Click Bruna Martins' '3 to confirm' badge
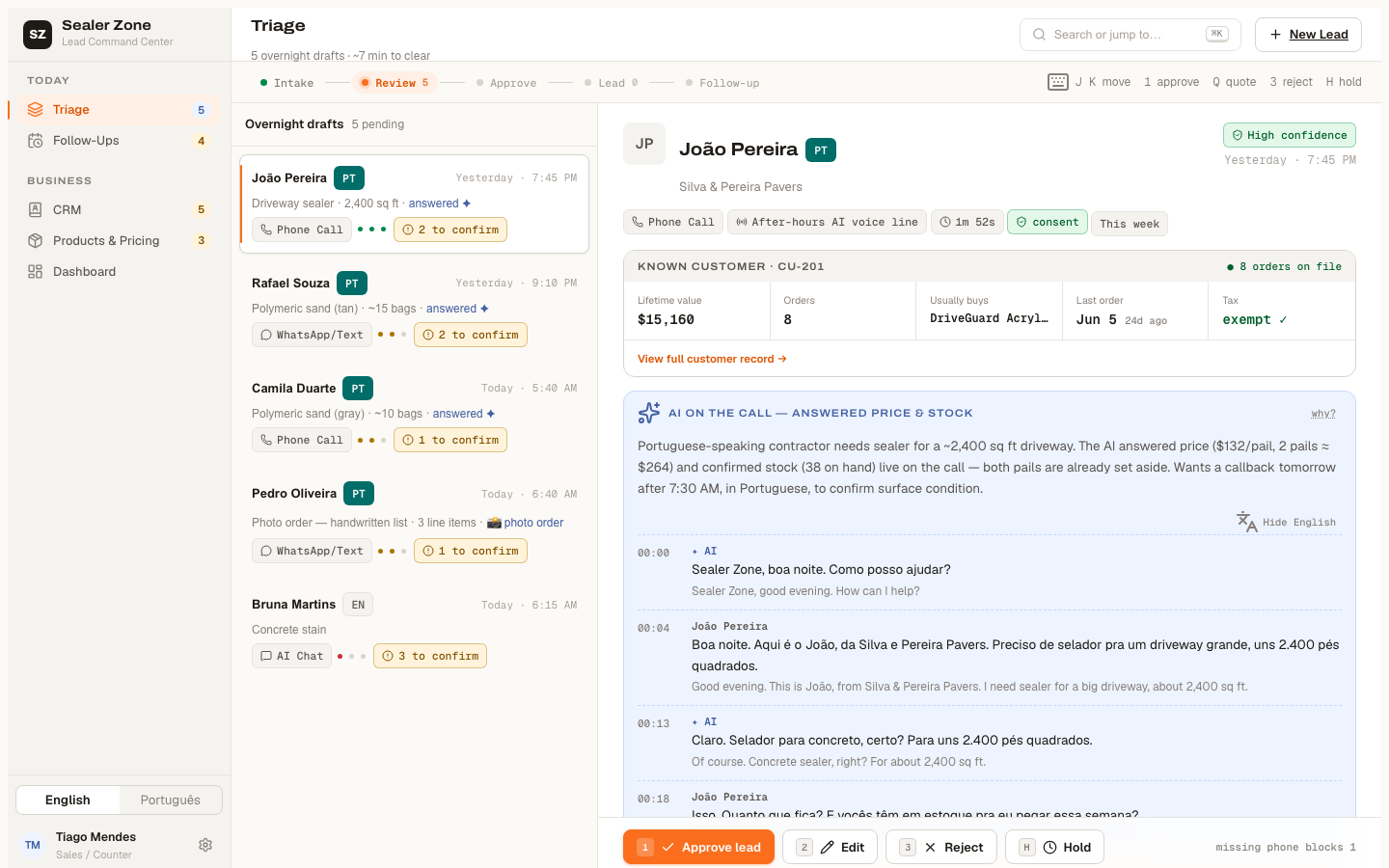 [x=430, y=656]
